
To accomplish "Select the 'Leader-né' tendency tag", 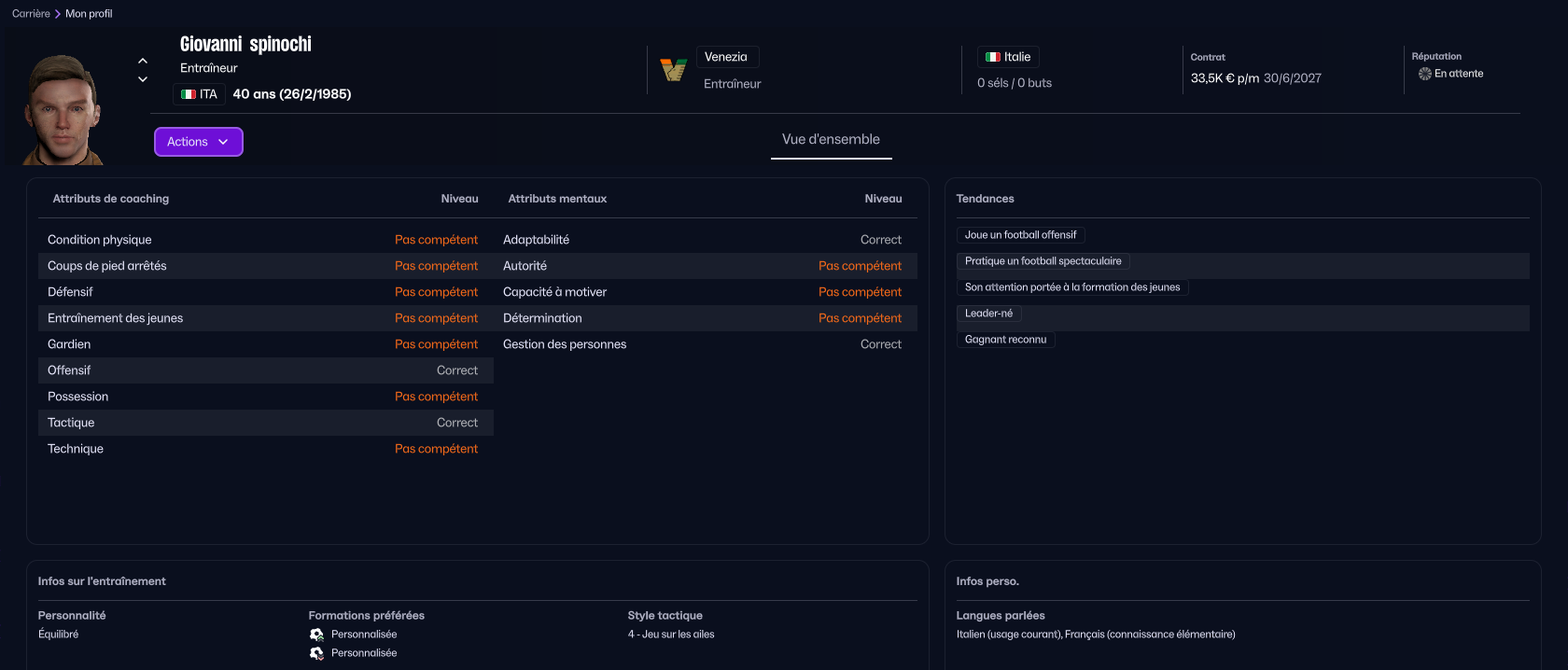I will click(x=988, y=314).
